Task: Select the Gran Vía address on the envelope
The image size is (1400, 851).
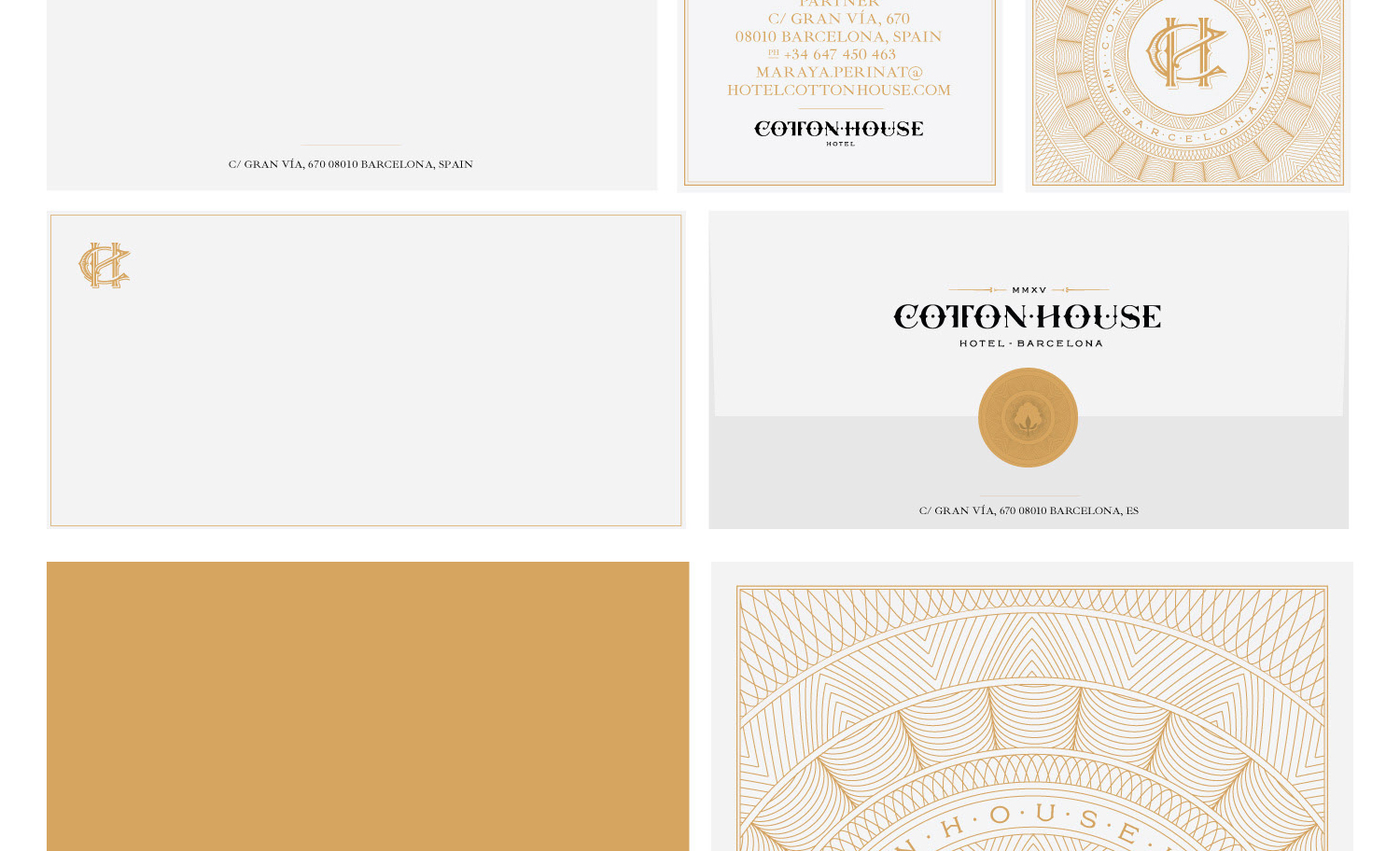Action: click(350, 164)
